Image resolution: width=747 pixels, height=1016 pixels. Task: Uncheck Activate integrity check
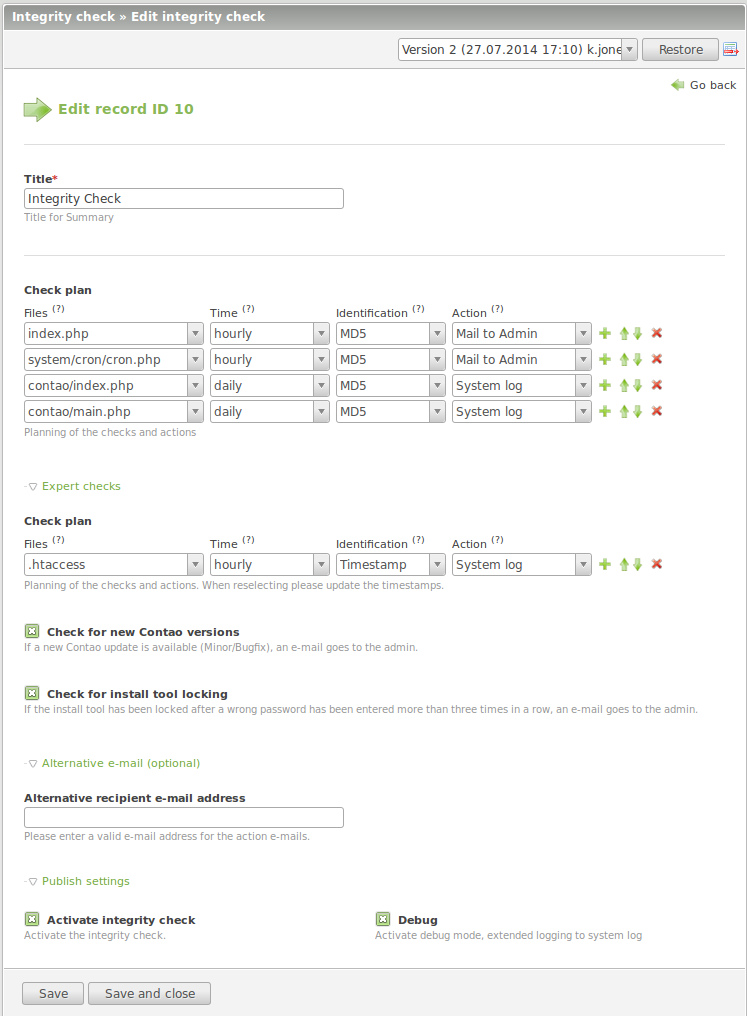click(x=32, y=920)
